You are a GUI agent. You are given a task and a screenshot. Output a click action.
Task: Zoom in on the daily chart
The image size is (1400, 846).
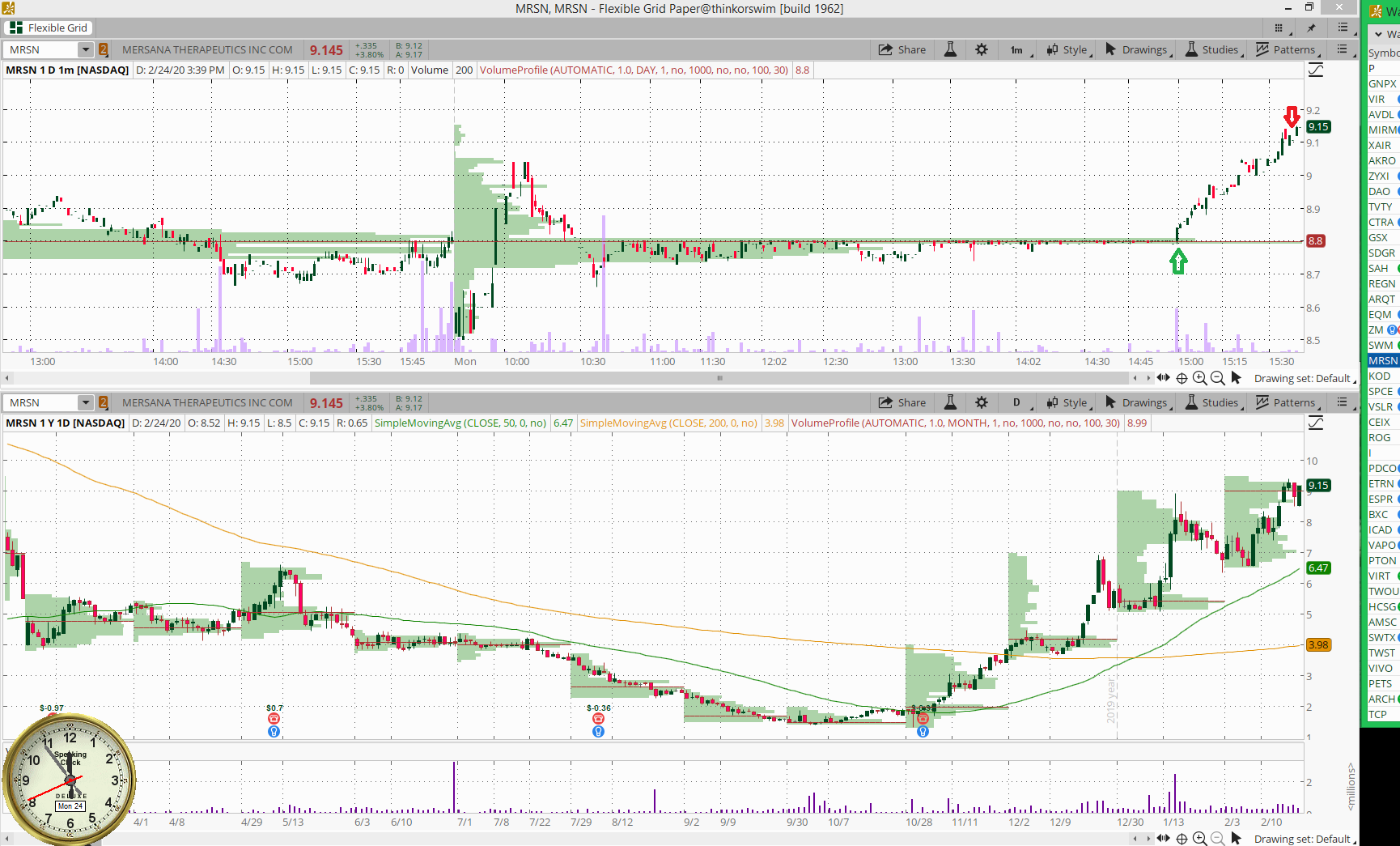(x=1199, y=839)
